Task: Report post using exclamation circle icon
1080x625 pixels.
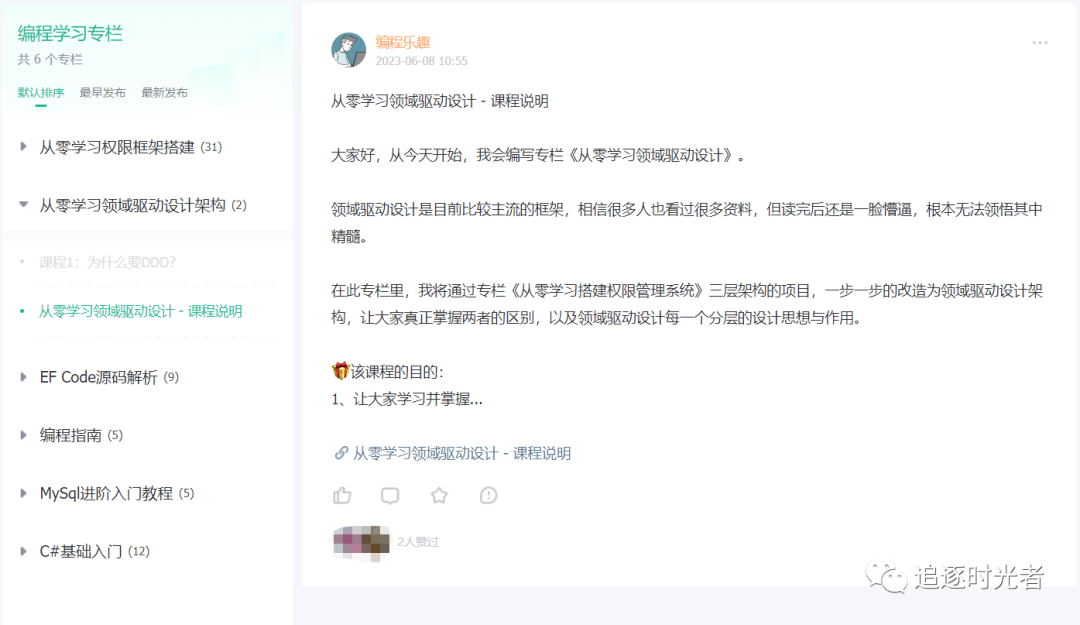Action: point(488,495)
